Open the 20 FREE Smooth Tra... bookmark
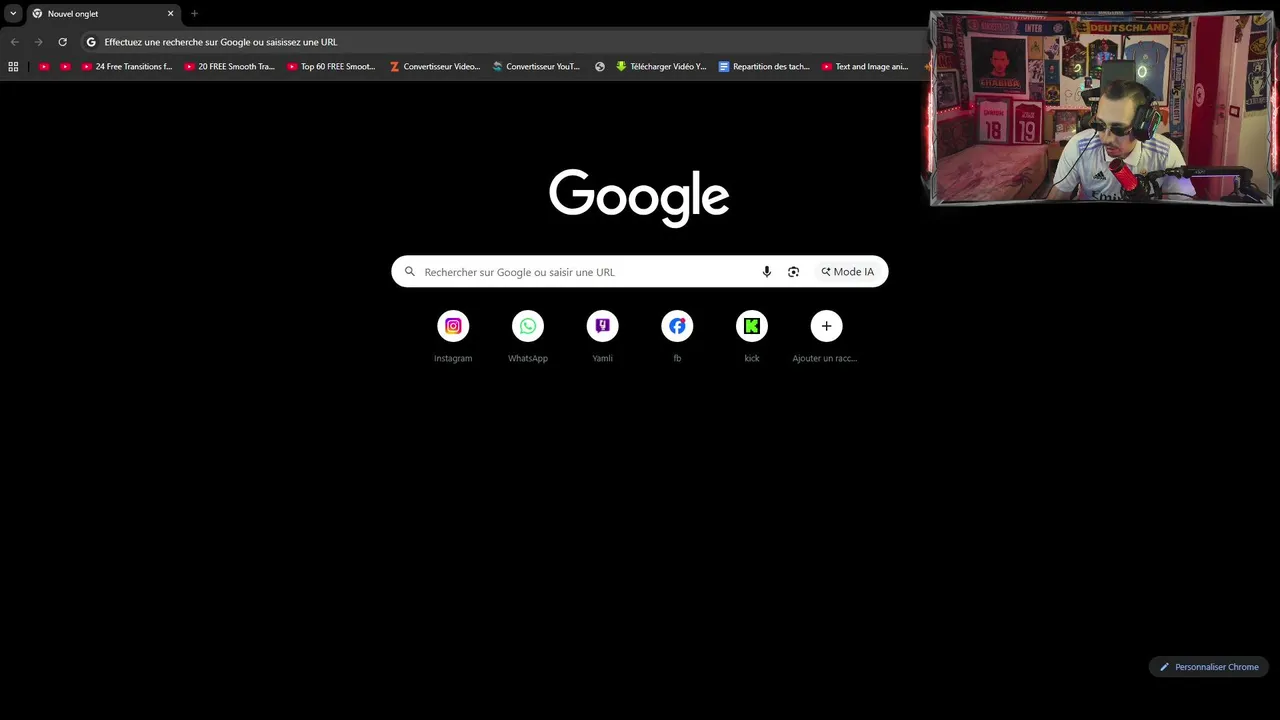 tap(230, 67)
